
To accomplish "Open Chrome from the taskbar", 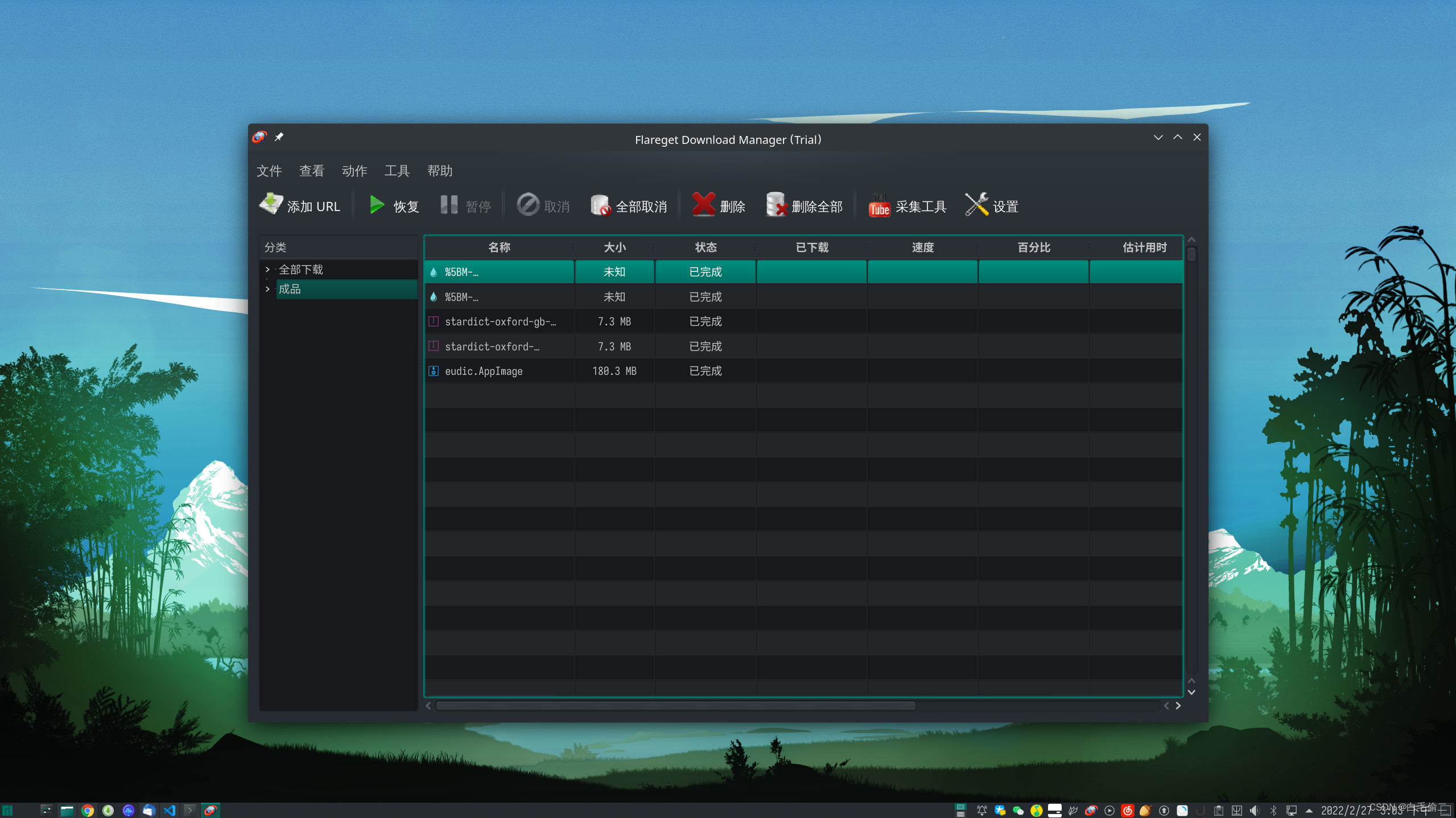I will [87, 811].
